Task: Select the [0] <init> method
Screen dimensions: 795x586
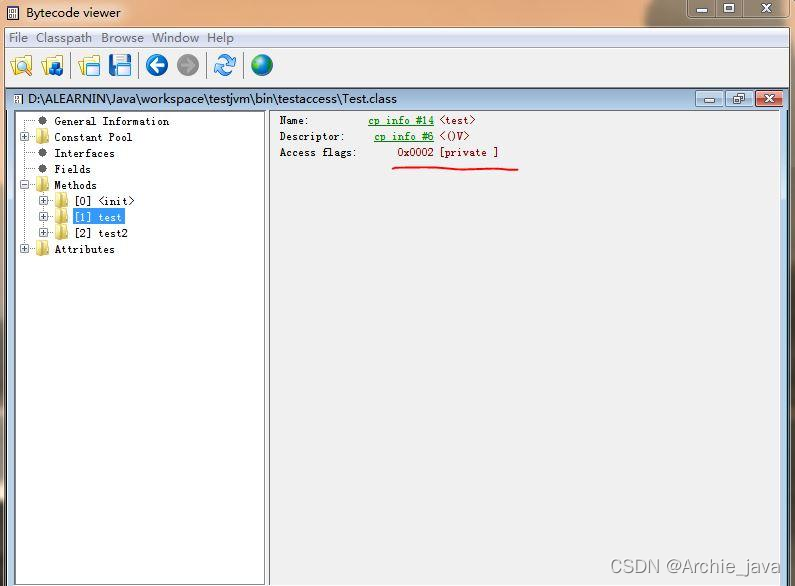Action: point(104,201)
